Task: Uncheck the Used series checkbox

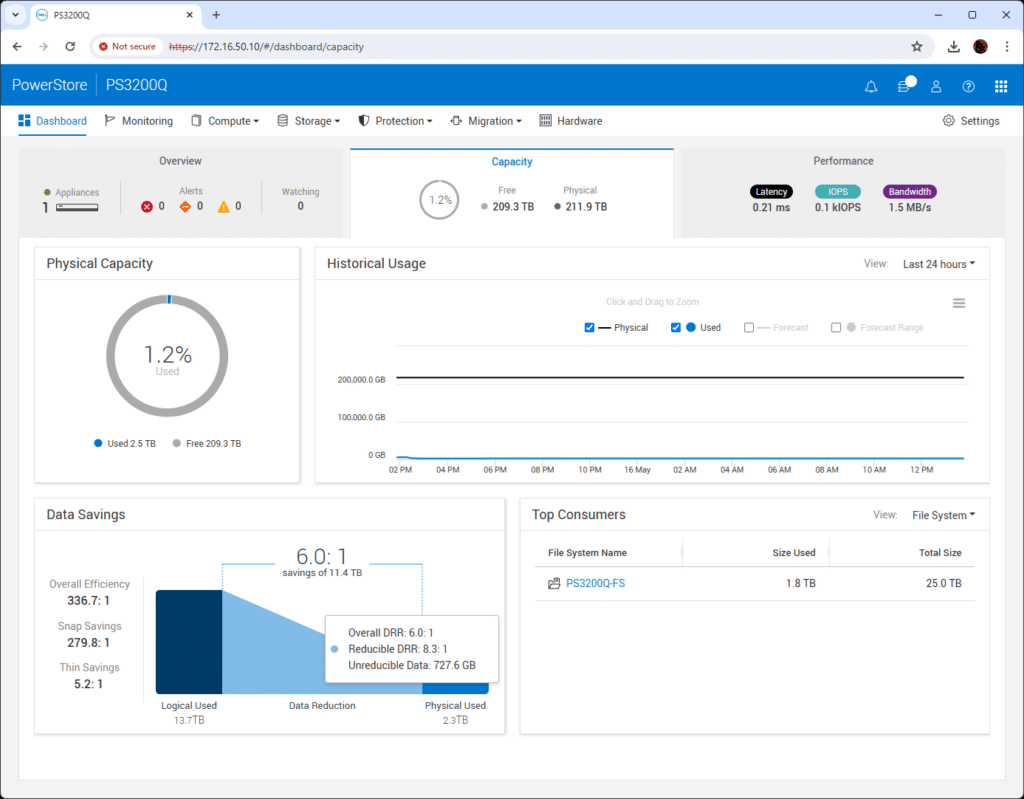Action: click(x=675, y=327)
